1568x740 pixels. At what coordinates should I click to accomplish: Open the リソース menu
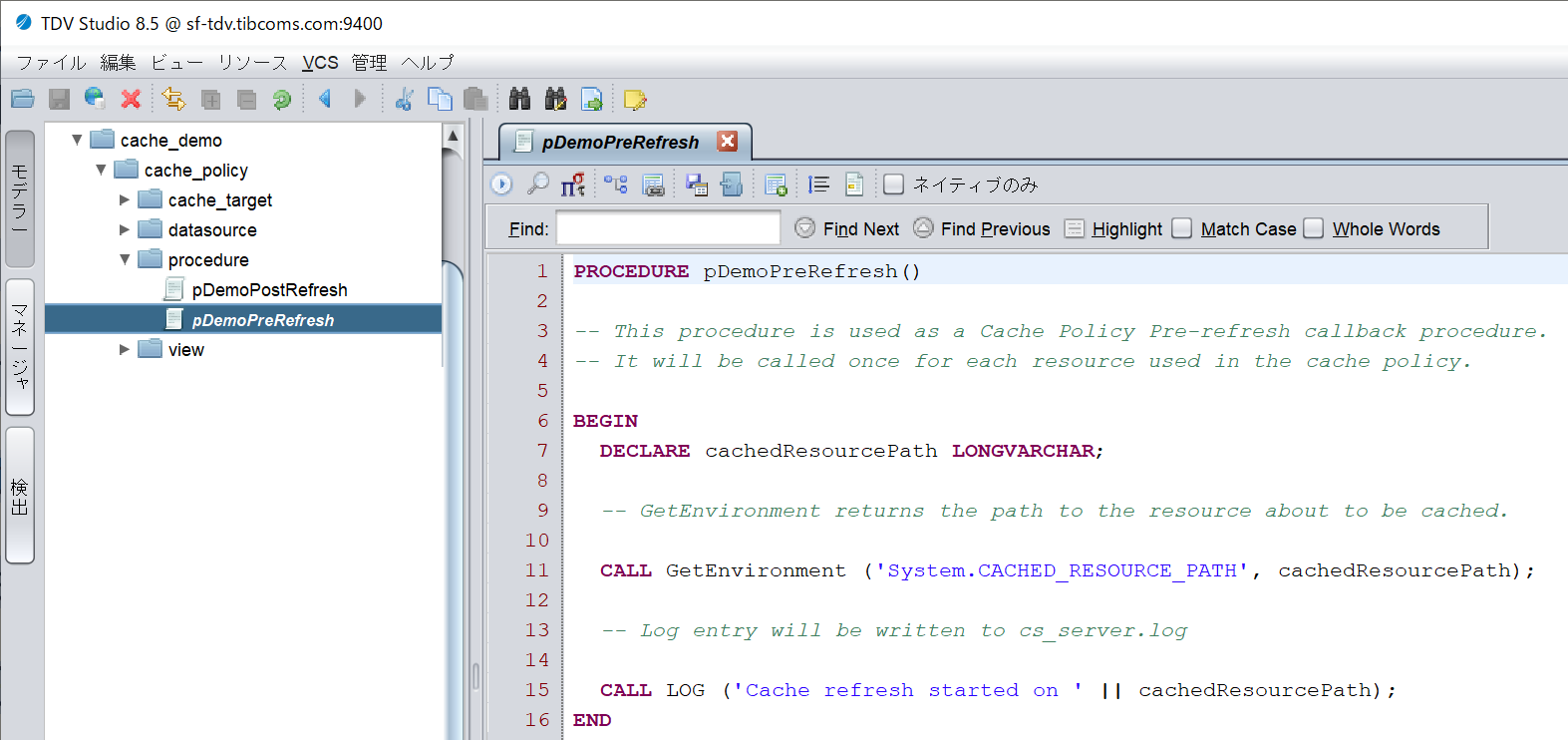point(252,62)
